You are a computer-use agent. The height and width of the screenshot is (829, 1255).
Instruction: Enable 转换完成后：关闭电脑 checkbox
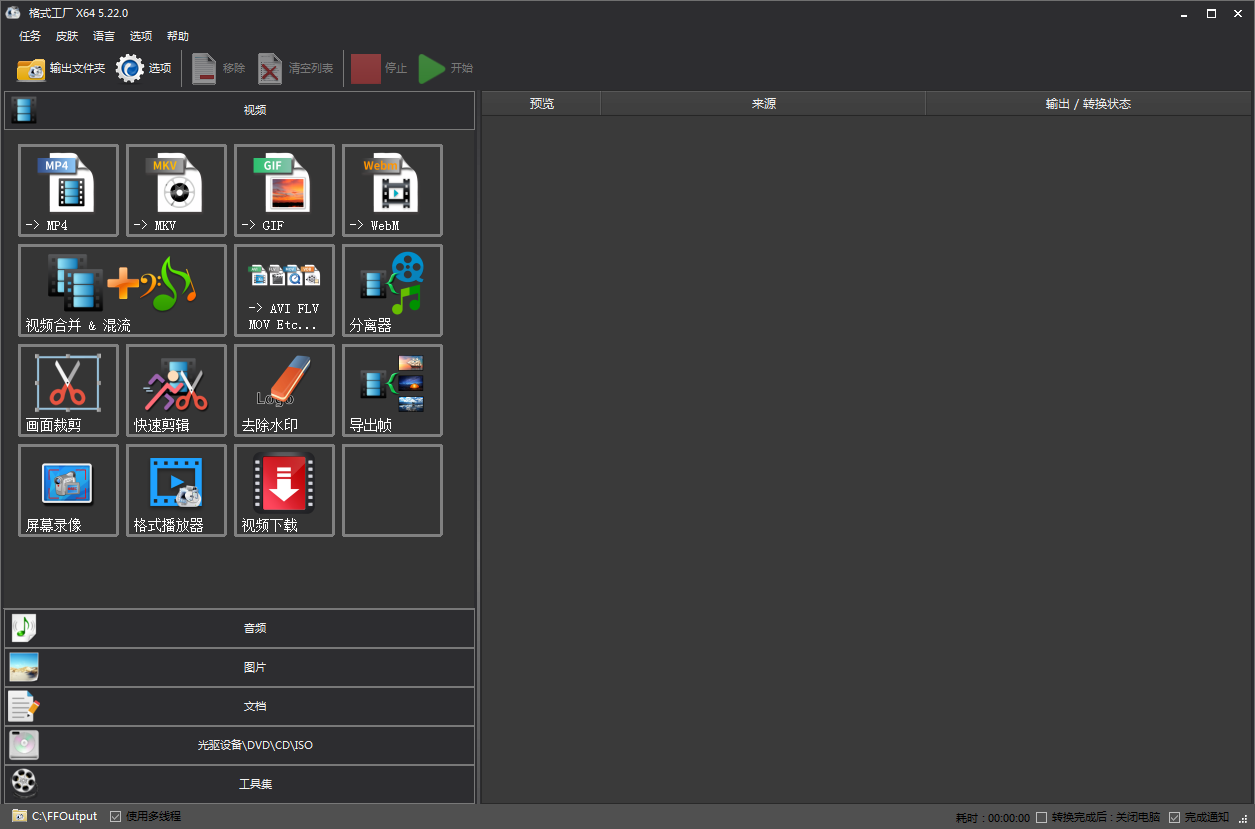pos(1042,817)
